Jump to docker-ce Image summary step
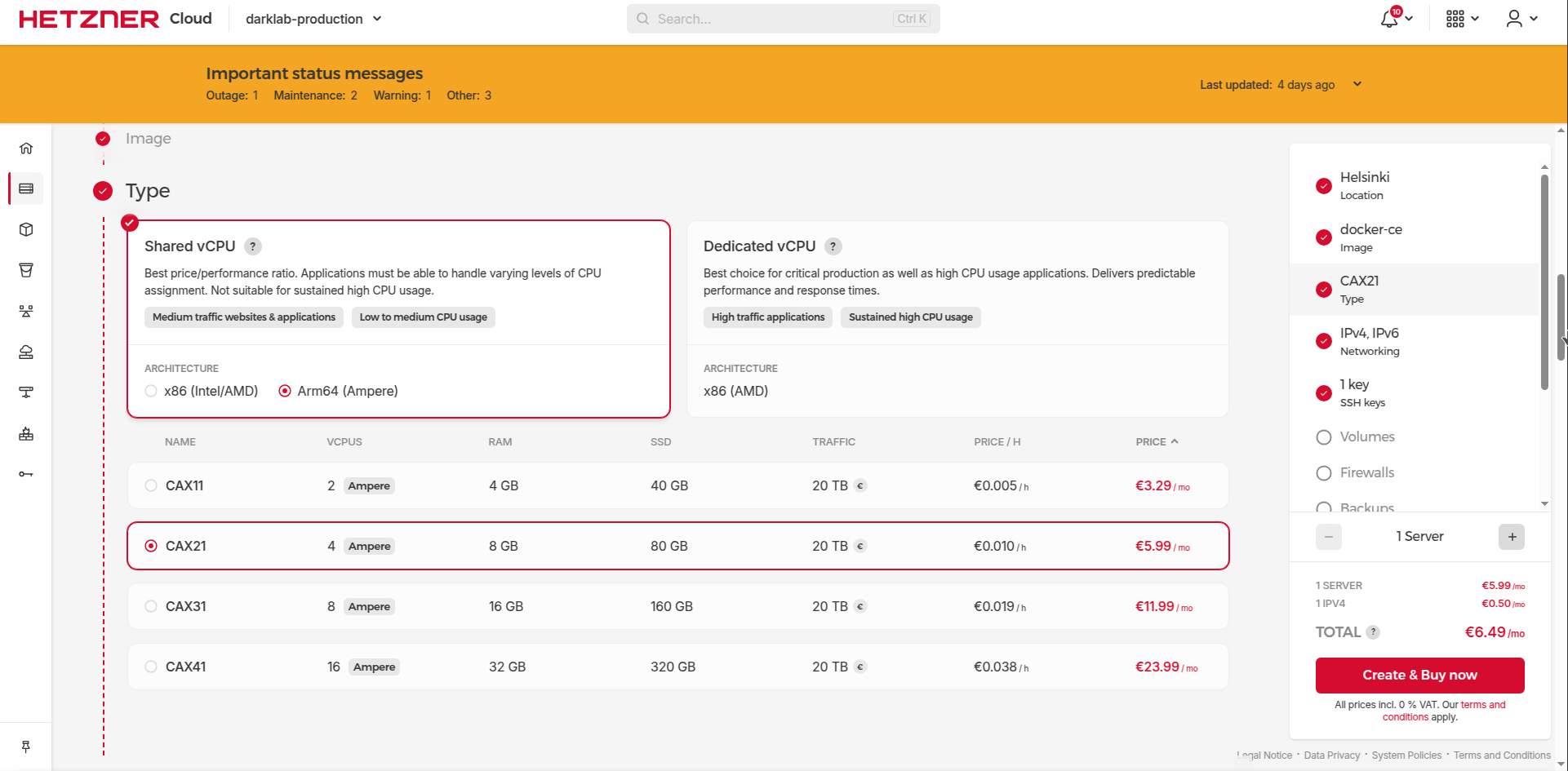 point(1414,237)
